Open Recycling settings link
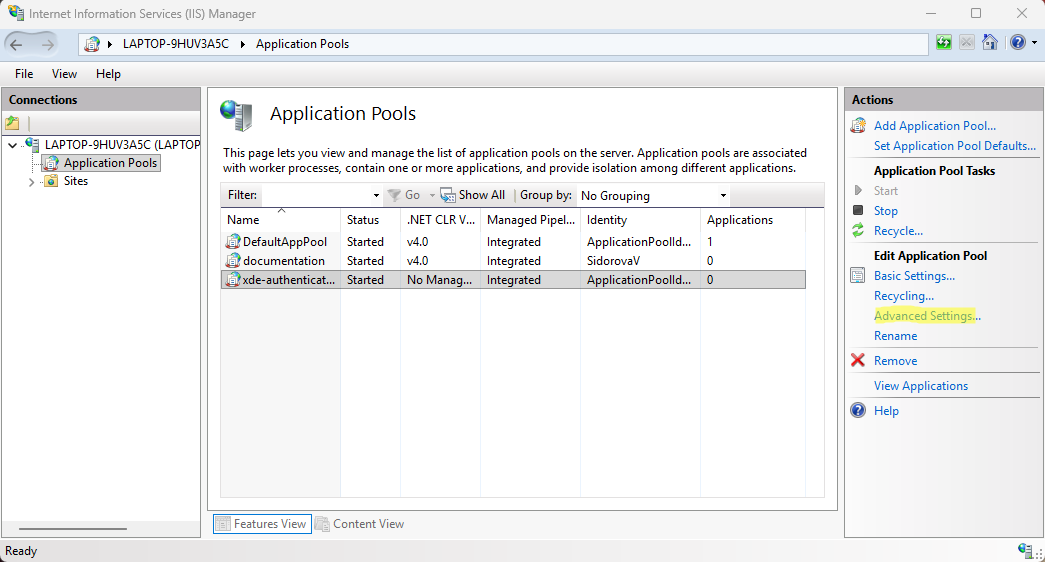The height and width of the screenshot is (562, 1045). pyautogui.click(x=903, y=296)
